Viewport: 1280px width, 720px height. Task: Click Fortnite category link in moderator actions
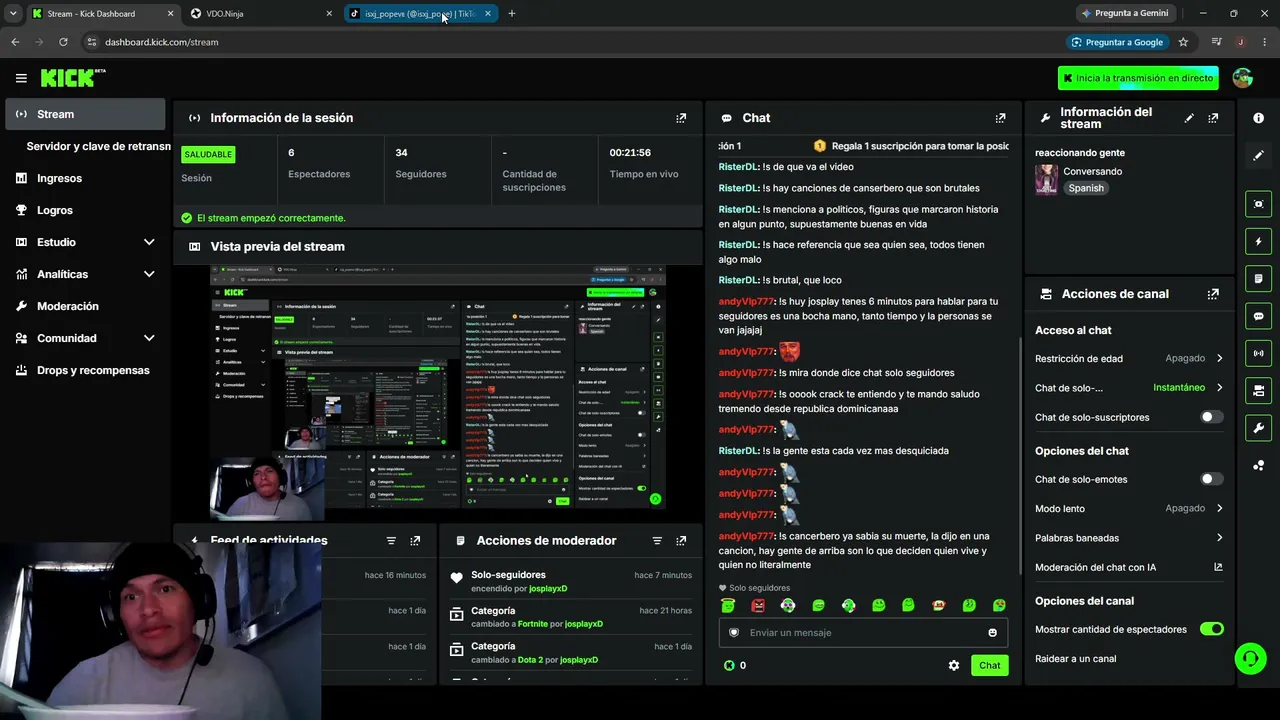pos(533,624)
